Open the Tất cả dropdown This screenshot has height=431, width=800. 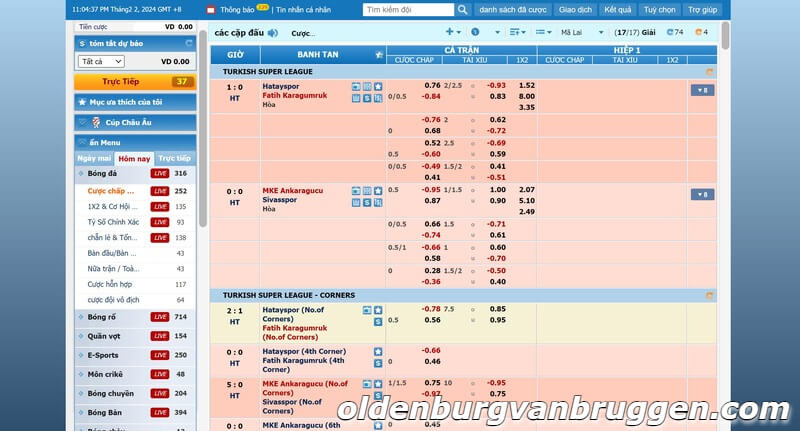101,61
